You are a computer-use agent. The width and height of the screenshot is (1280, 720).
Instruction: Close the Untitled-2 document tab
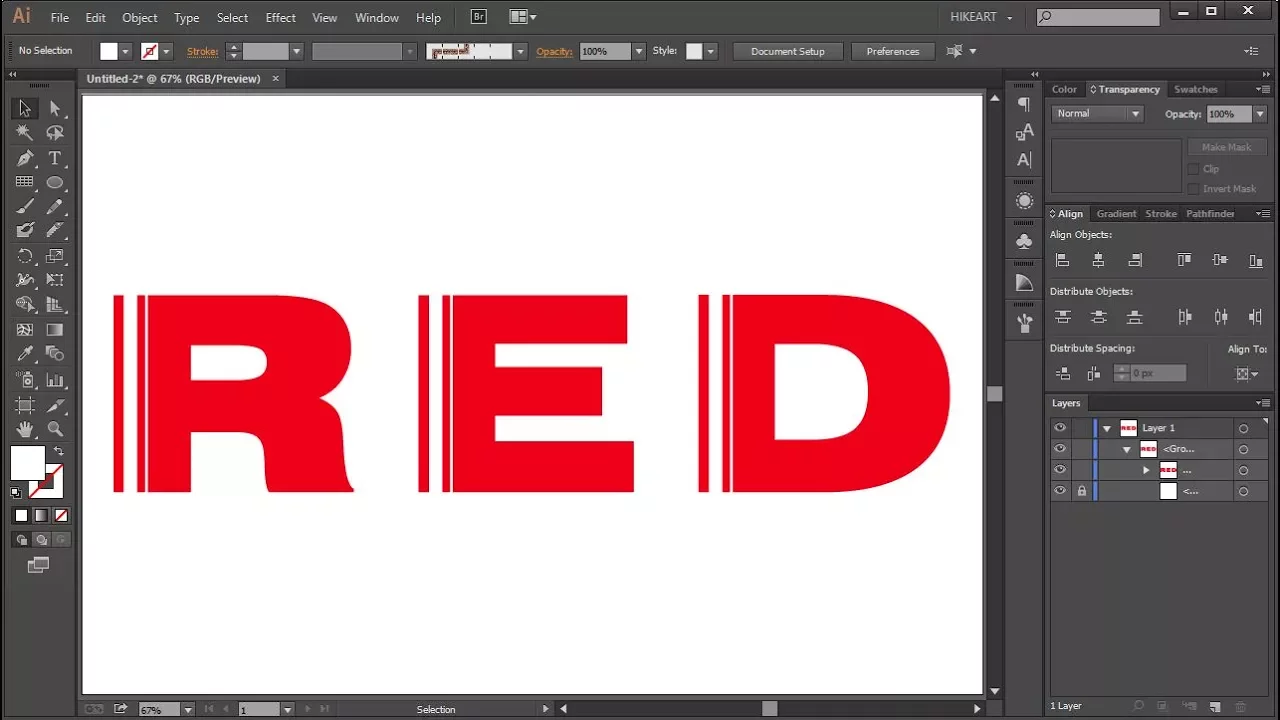pos(276,78)
